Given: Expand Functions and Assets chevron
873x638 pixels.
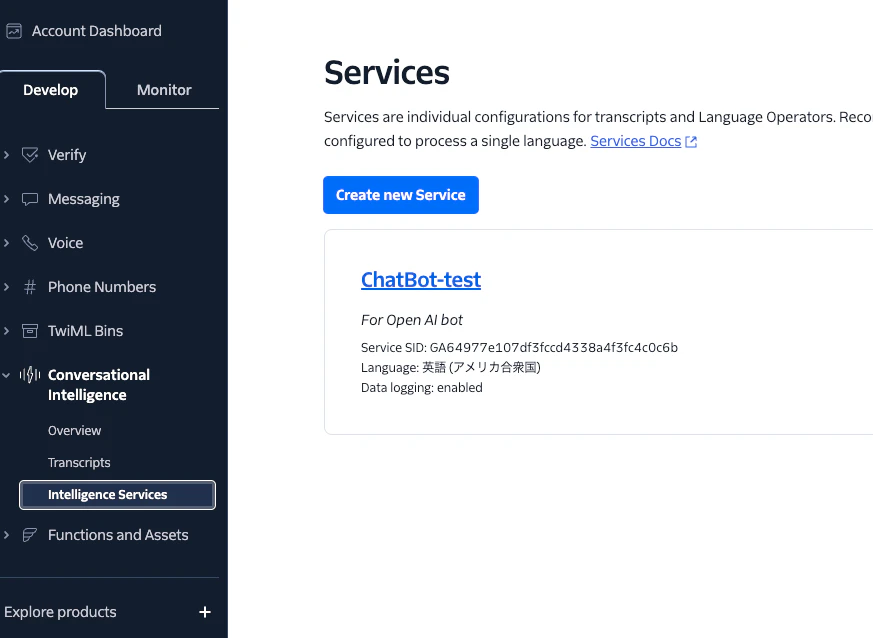Looking at the screenshot, I should 6,535.
